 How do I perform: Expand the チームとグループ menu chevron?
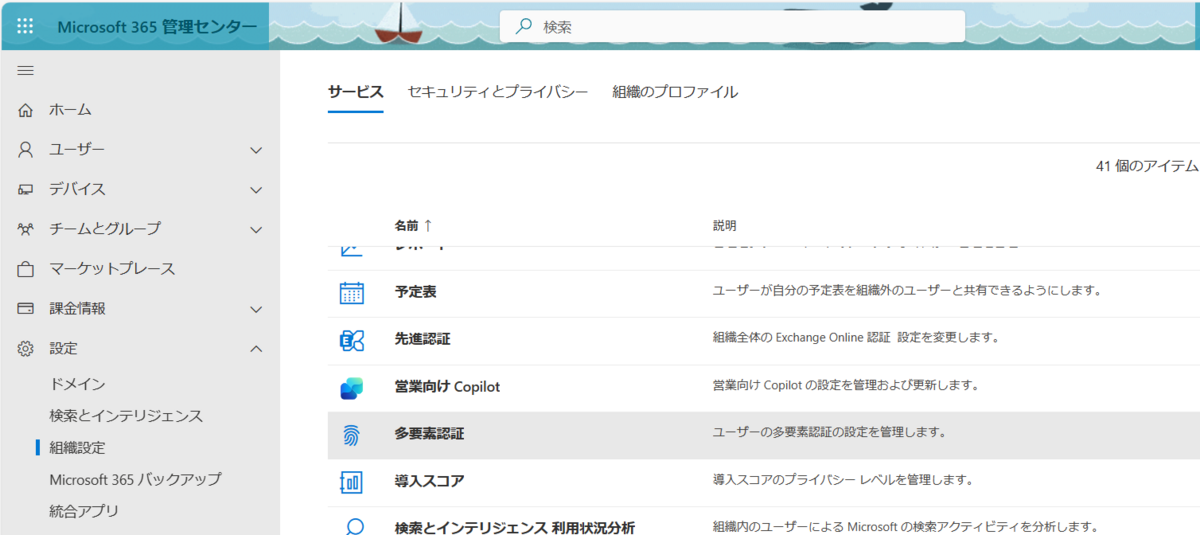(256, 229)
